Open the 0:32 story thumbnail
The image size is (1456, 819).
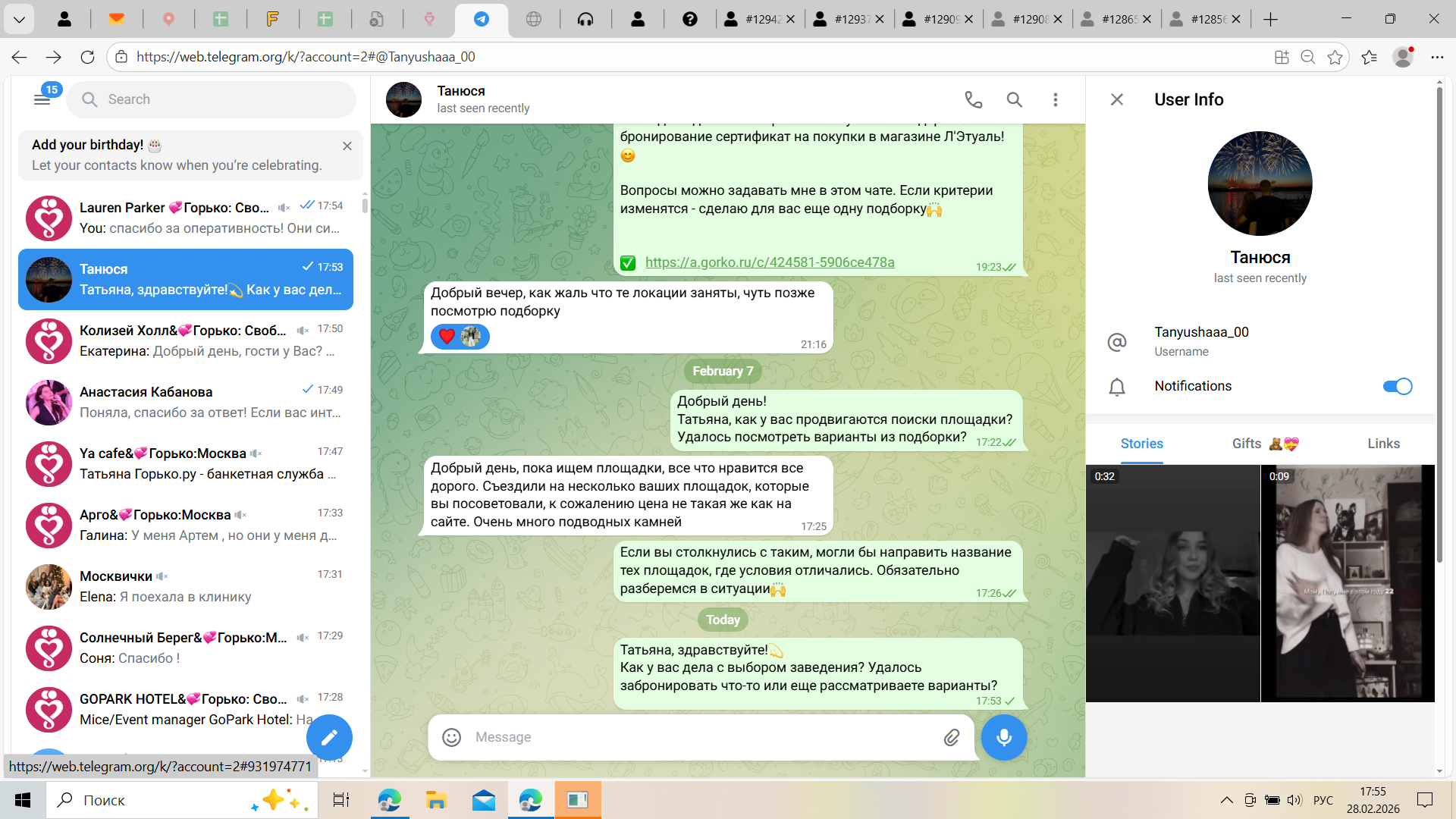point(1172,583)
